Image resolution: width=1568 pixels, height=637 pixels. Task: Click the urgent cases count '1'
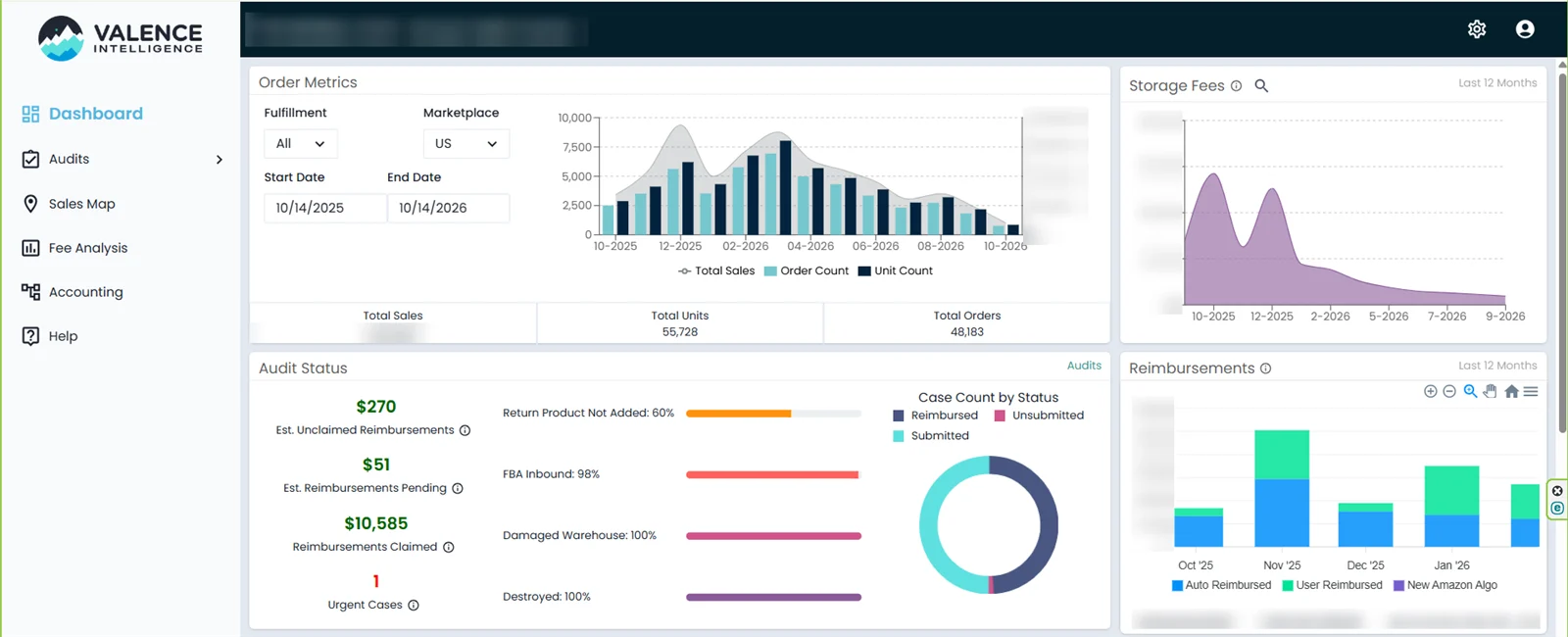click(x=376, y=581)
